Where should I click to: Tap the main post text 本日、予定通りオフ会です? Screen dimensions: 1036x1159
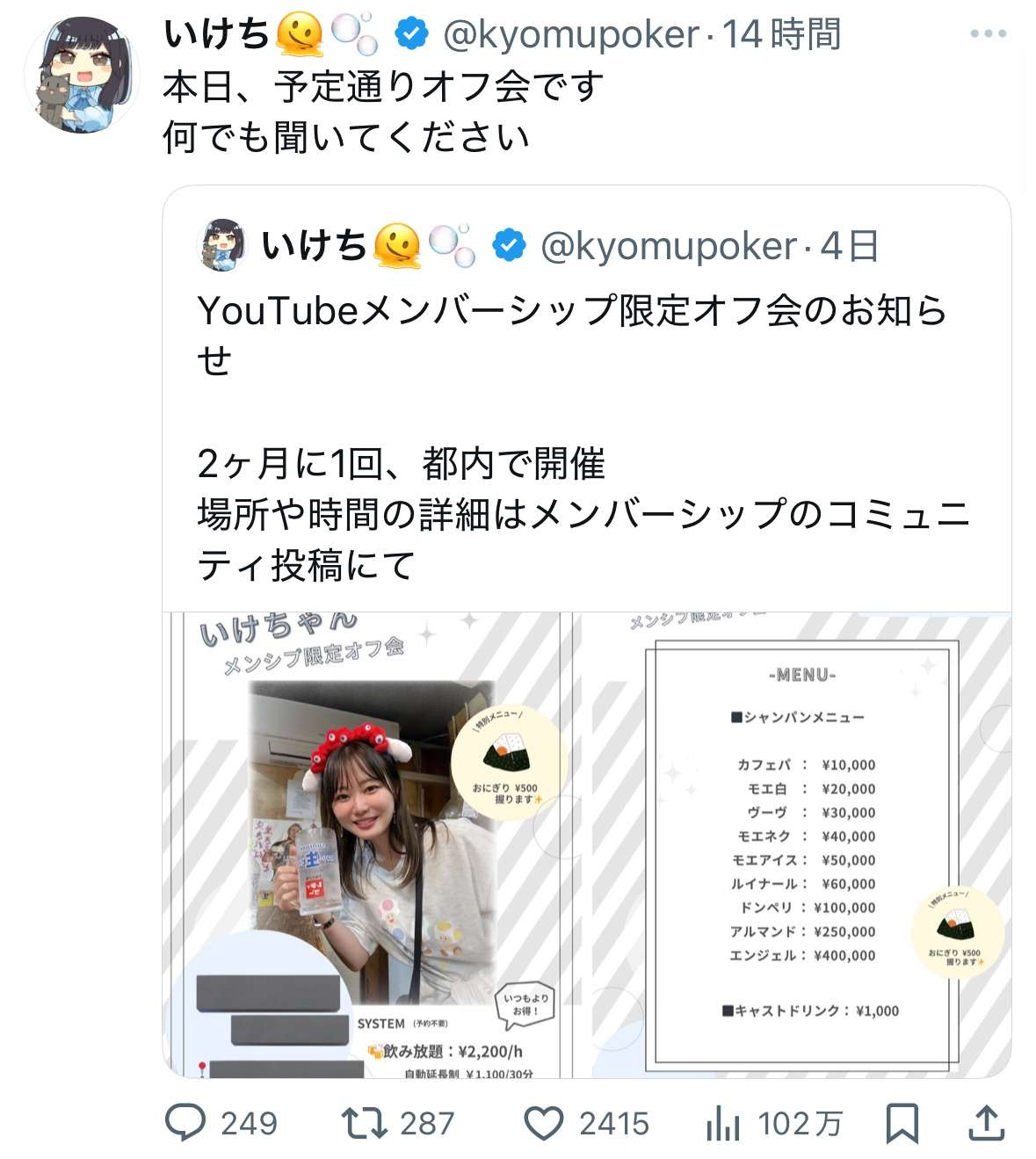coord(383,86)
